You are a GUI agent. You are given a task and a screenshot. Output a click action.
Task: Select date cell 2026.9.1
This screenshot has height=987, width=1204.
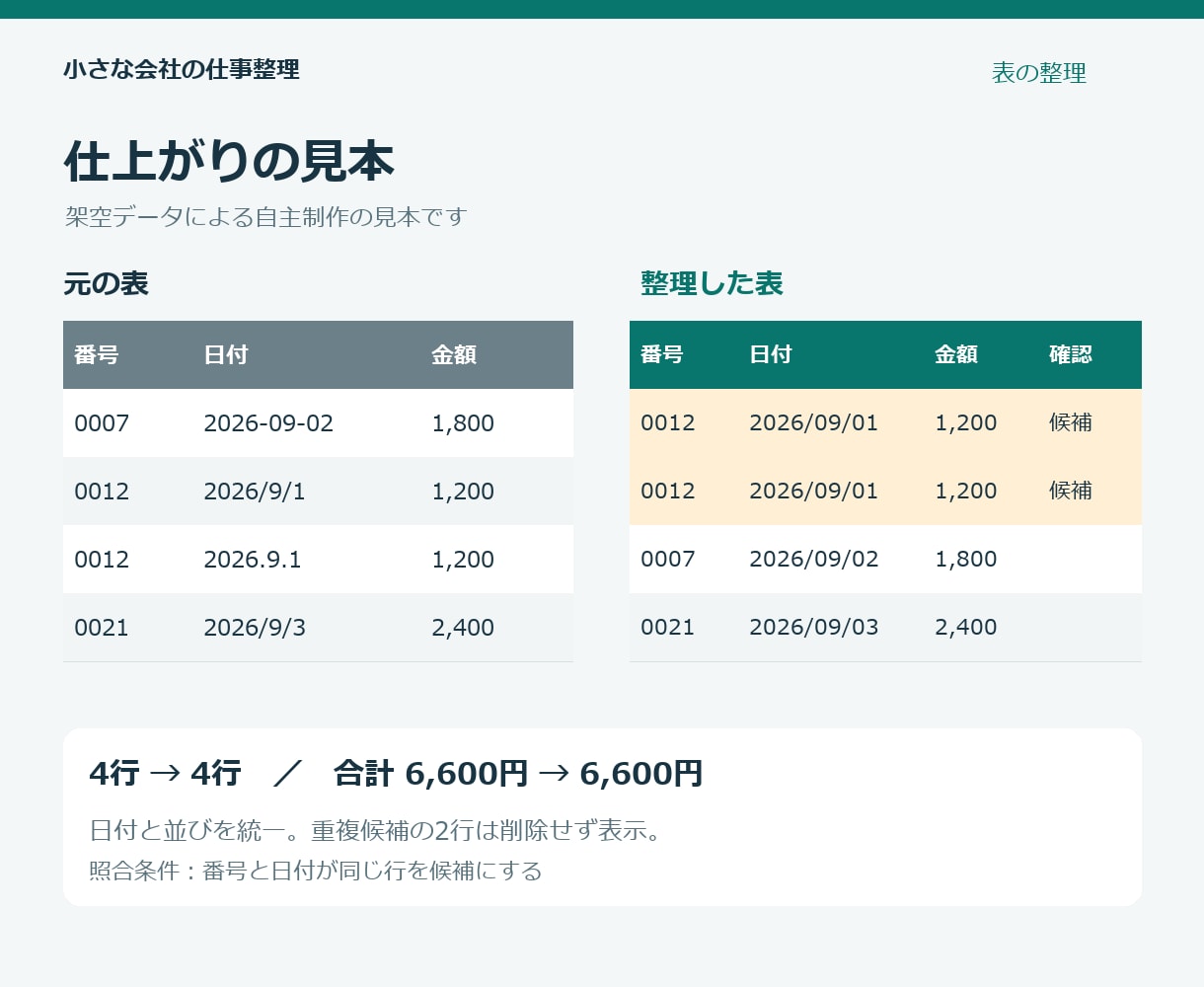tap(253, 560)
